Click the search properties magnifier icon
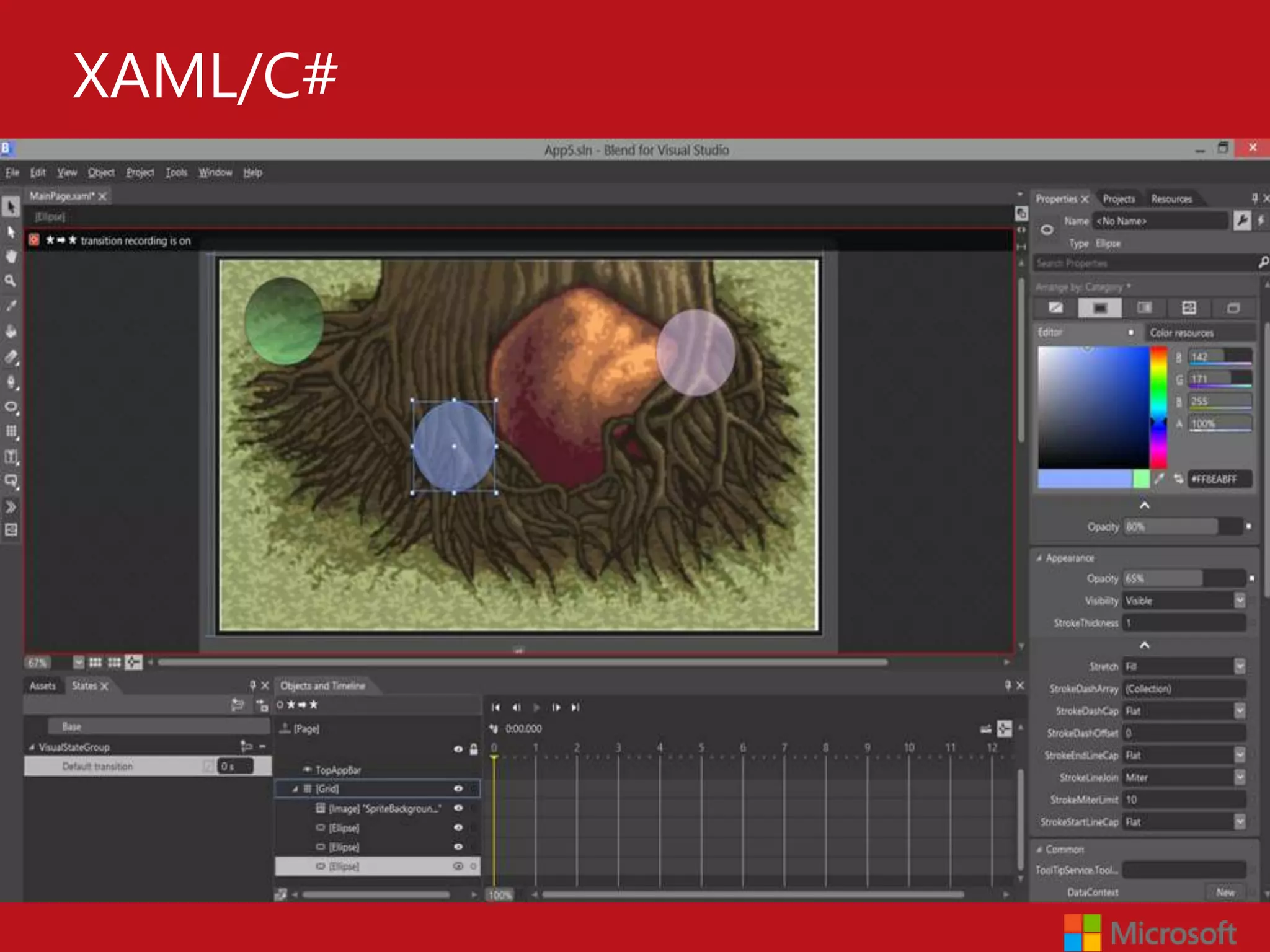This screenshot has height=952, width=1270. pos(1263,263)
